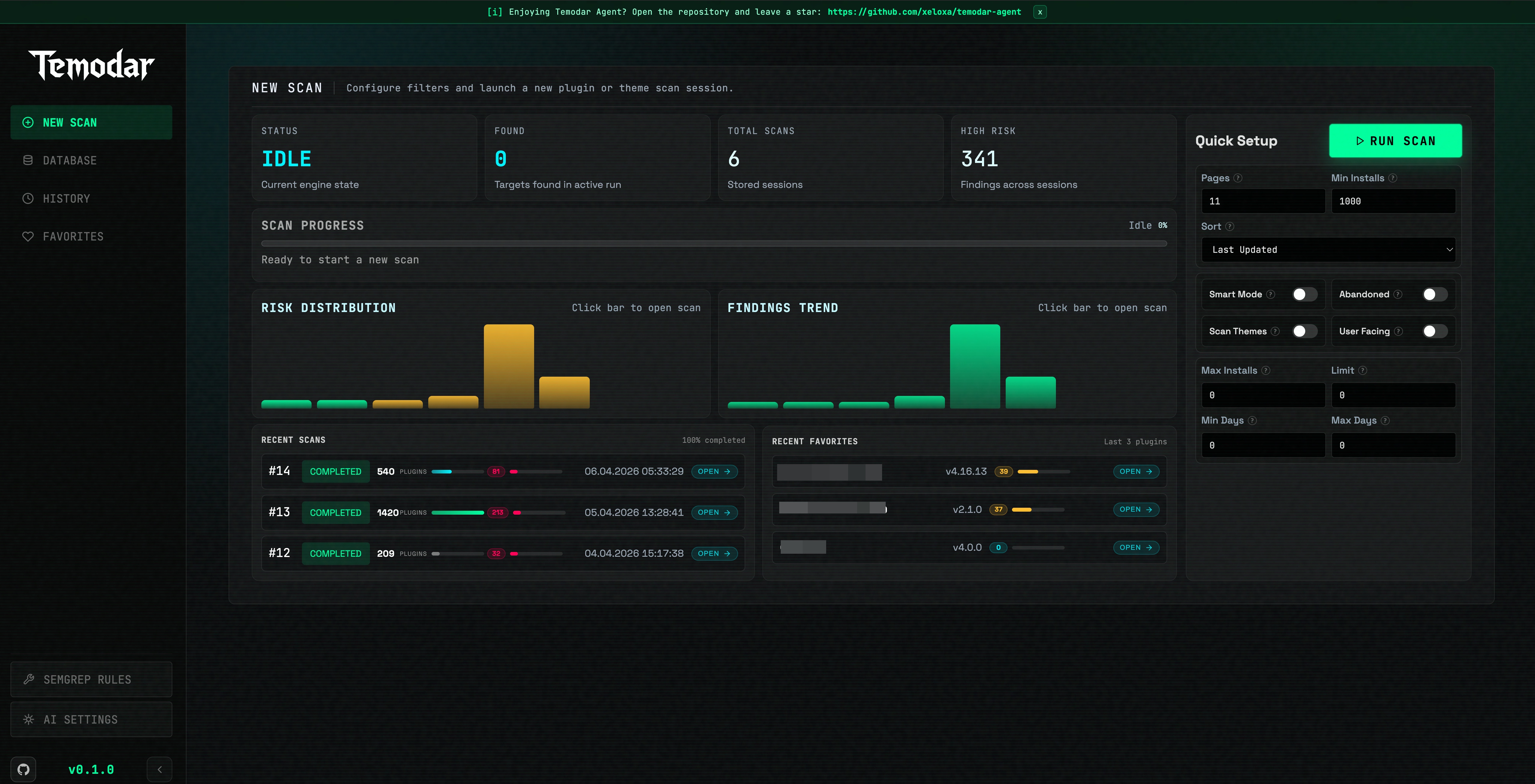Toggle the User Facing switch
1535x784 pixels.
click(x=1435, y=331)
